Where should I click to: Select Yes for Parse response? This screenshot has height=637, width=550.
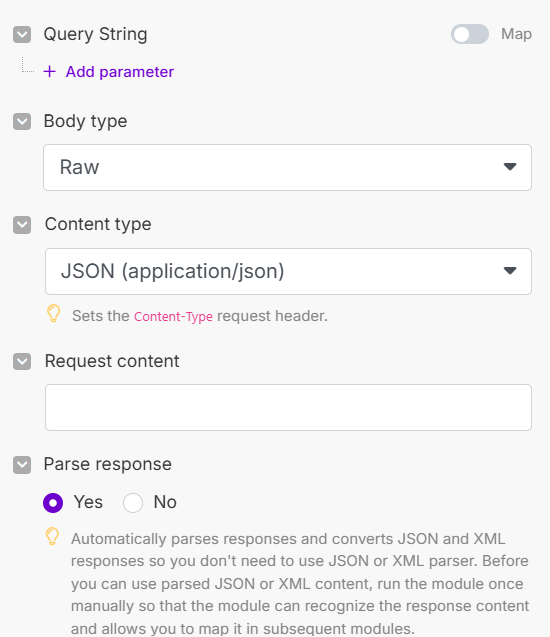[x=53, y=503]
